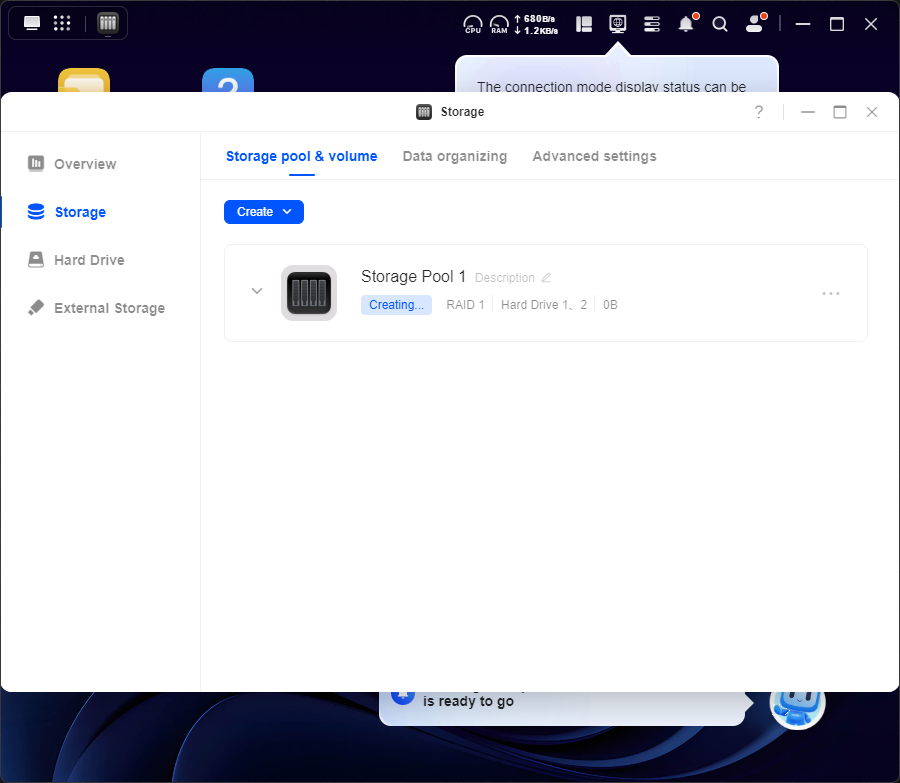Show desktop using top-left monitor icon
Screen dimensions: 900x783
click(x=32, y=23)
